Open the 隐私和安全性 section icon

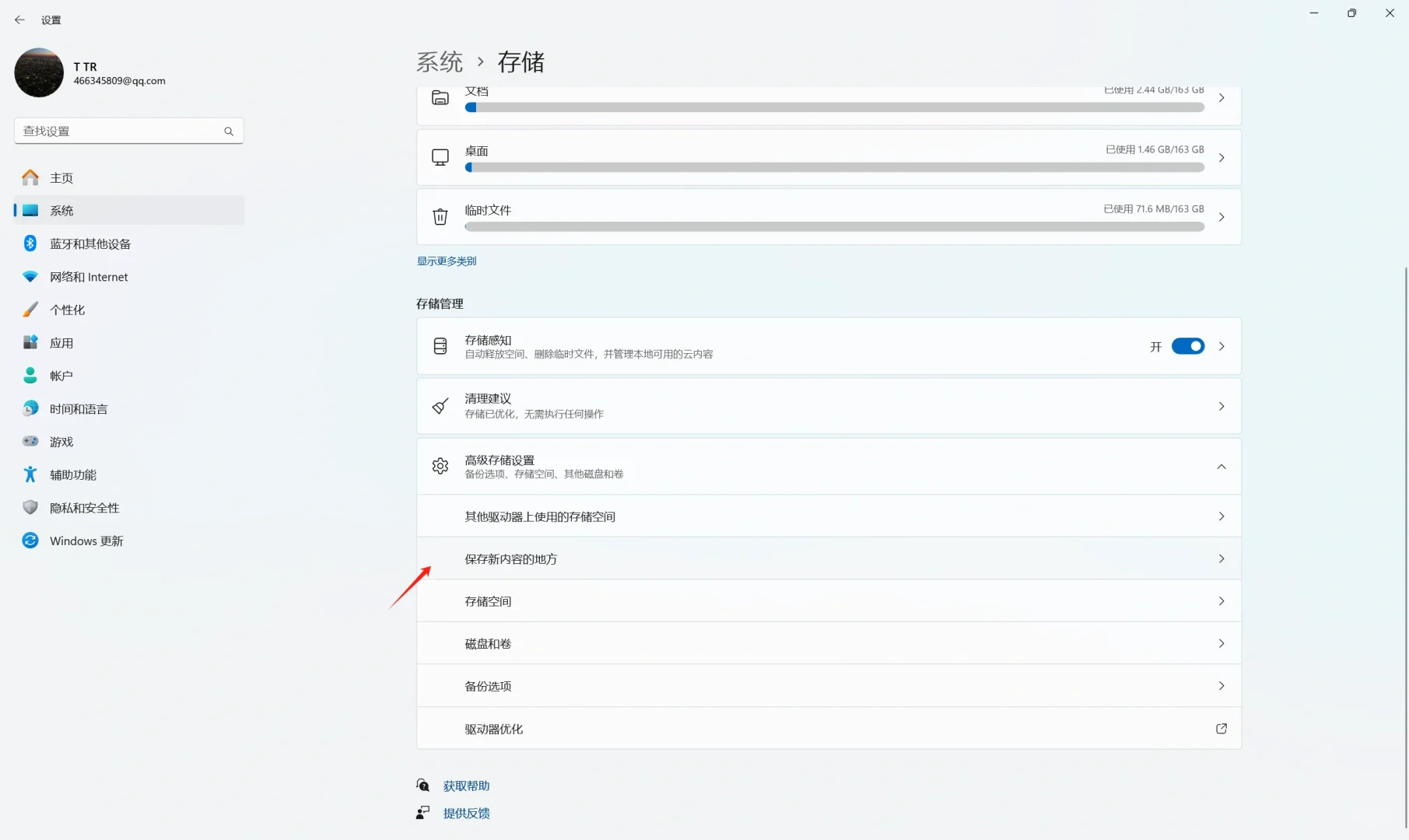tap(30, 507)
